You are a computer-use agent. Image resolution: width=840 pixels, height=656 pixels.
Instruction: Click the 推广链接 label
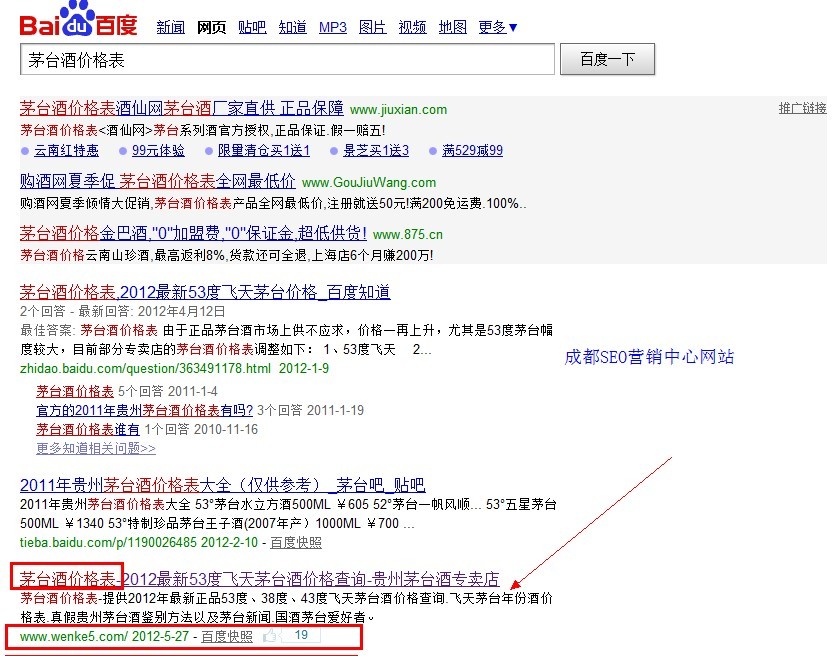tap(802, 108)
